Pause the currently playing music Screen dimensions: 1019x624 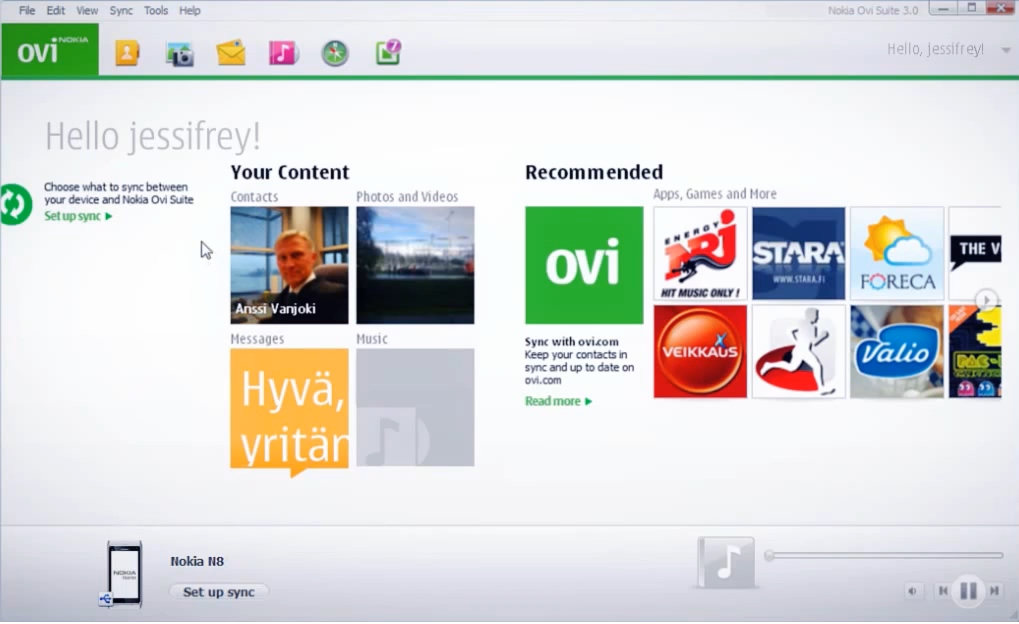point(967,591)
